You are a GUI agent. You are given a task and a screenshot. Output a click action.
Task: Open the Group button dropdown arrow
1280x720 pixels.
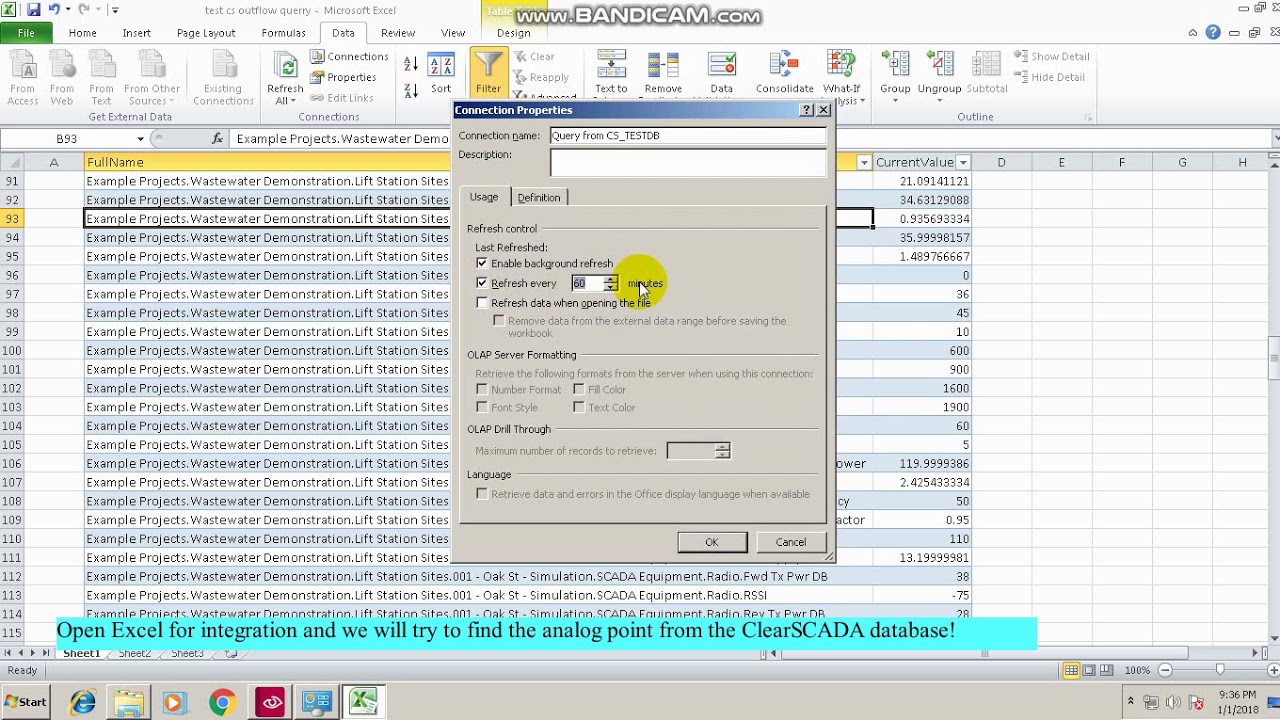pyautogui.click(x=895, y=100)
